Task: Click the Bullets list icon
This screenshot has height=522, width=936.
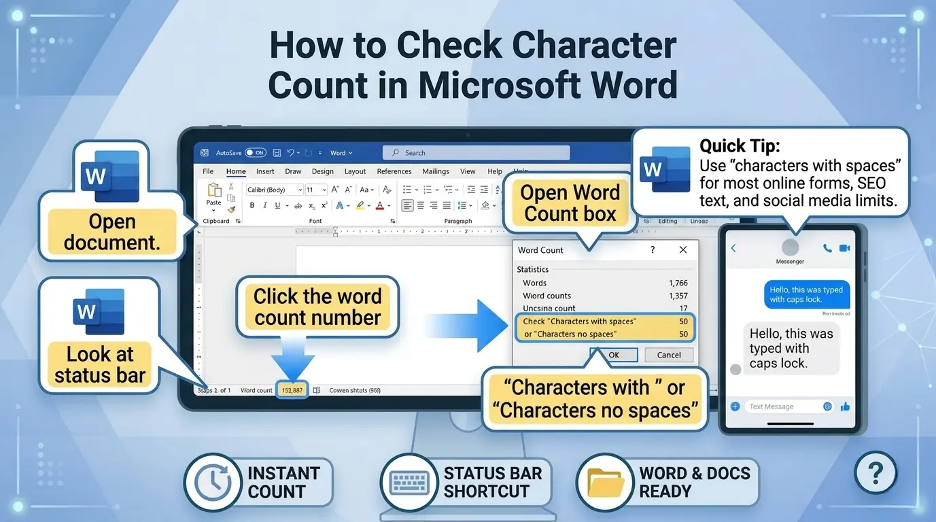Action: [407, 189]
